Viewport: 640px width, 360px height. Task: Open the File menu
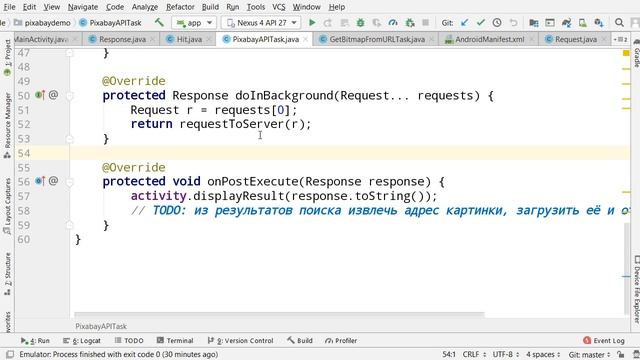9,7
